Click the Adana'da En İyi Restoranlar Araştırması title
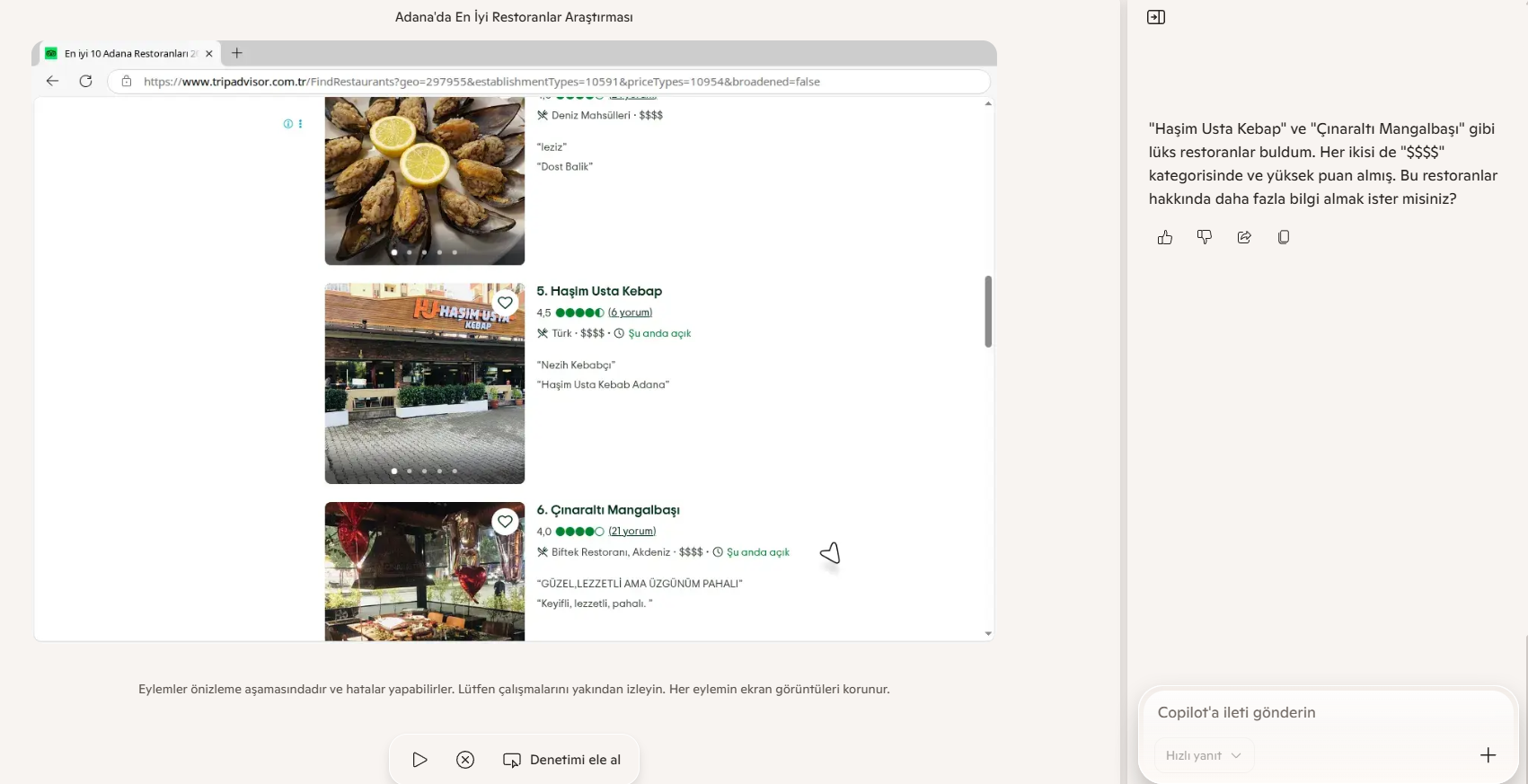 click(x=514, y=17)
